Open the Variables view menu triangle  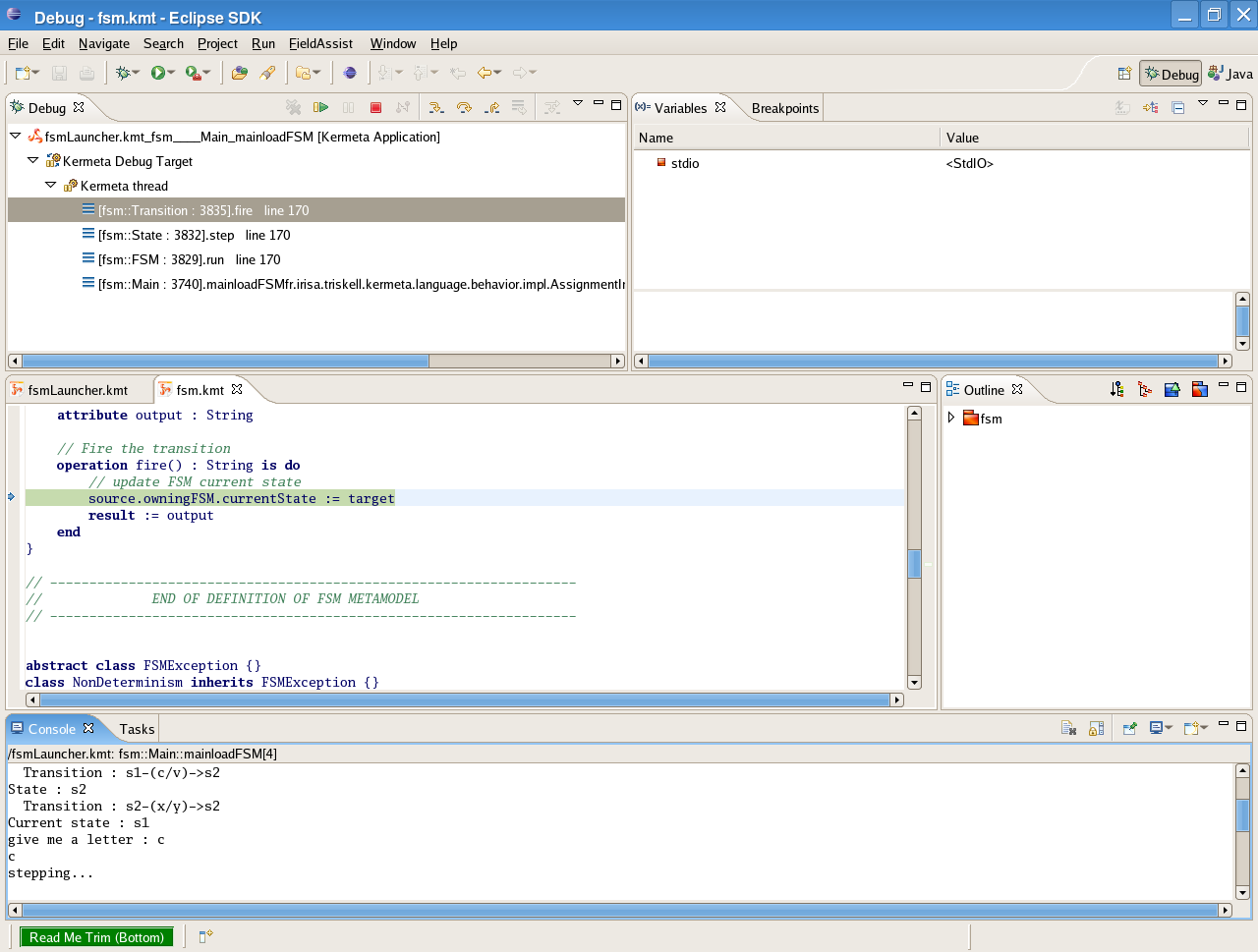click(x=1203, y=103)
